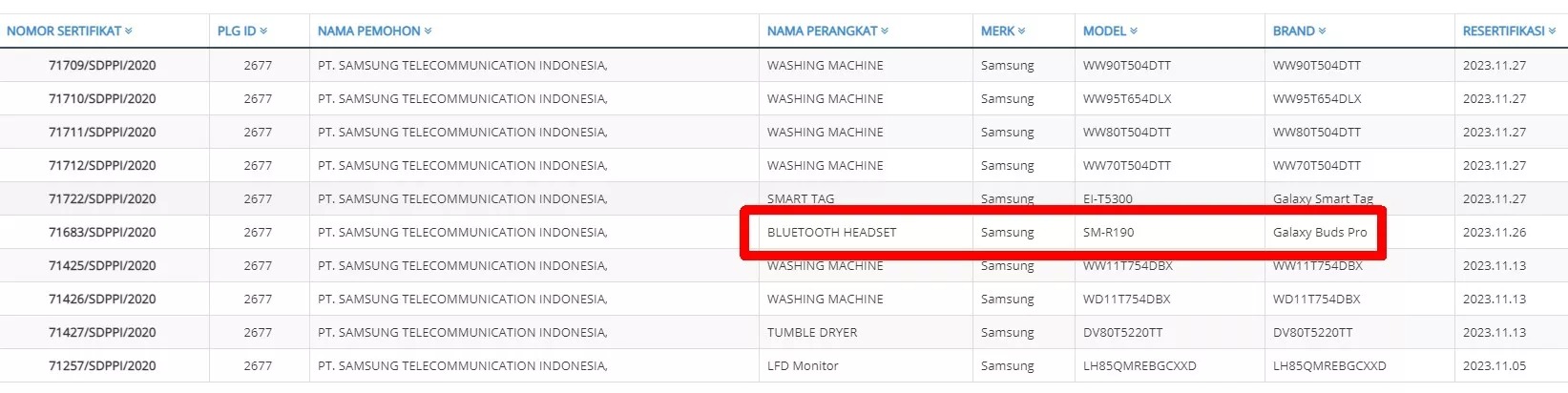Viewport: 1568px width, 393px height.
Task: Click the Merk column sort arrow
Action: pos(1022,31)
